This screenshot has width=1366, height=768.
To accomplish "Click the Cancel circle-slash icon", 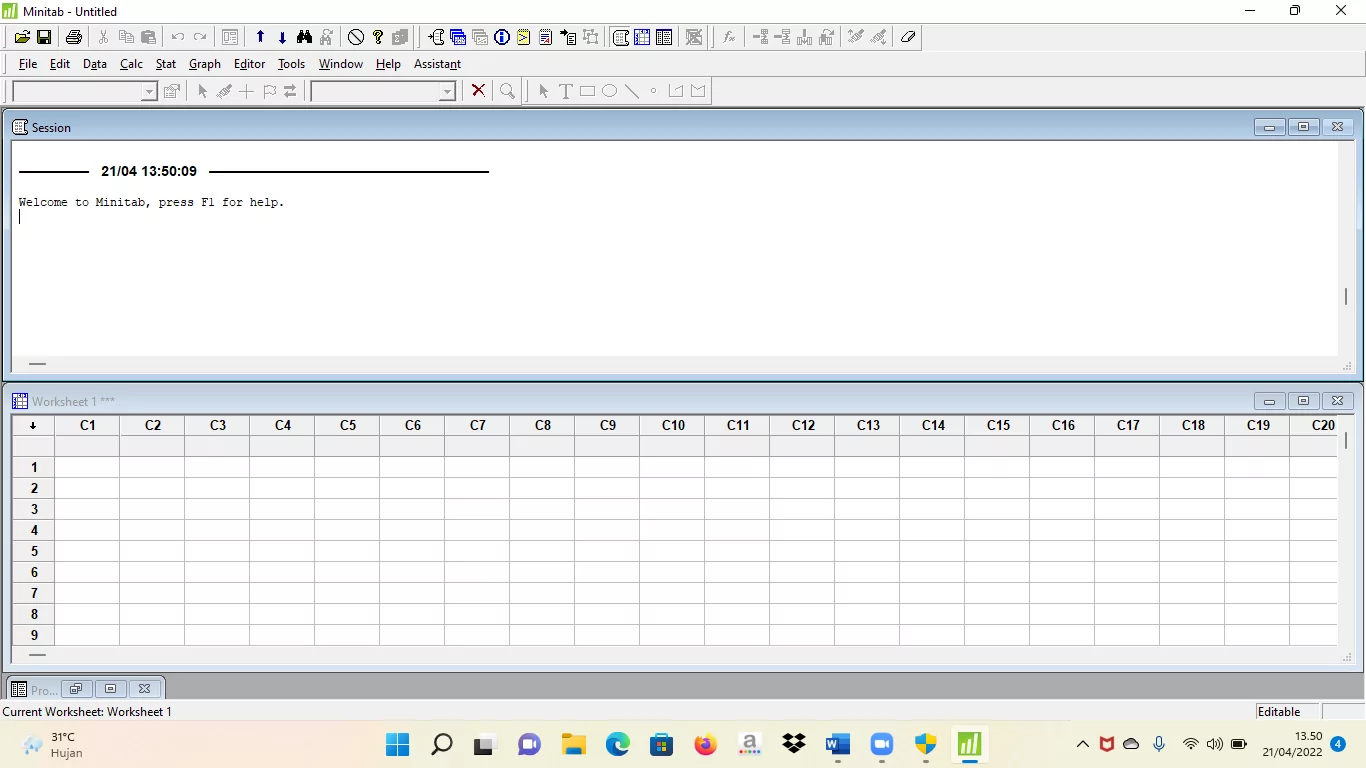I will click(356, 37).
